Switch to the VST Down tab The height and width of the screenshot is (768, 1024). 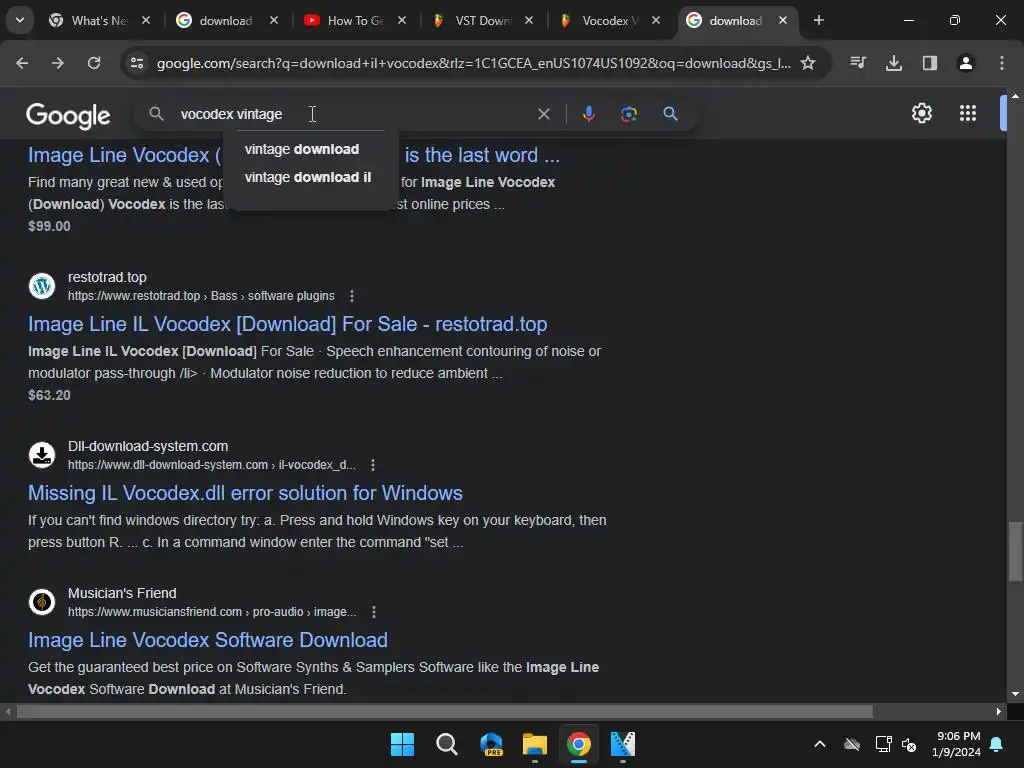(x=482, y=20)
